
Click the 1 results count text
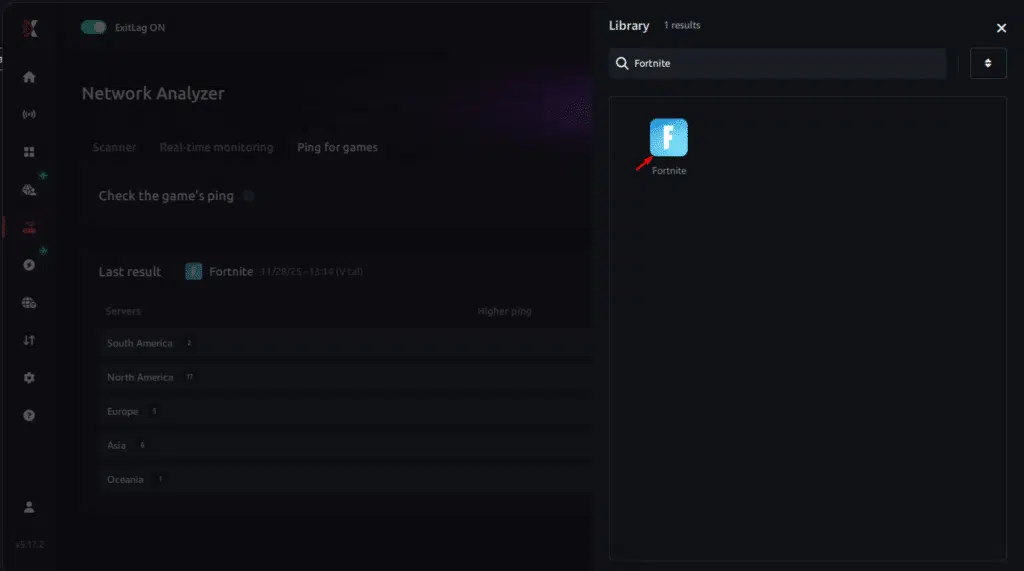click(x=682, y=25)
